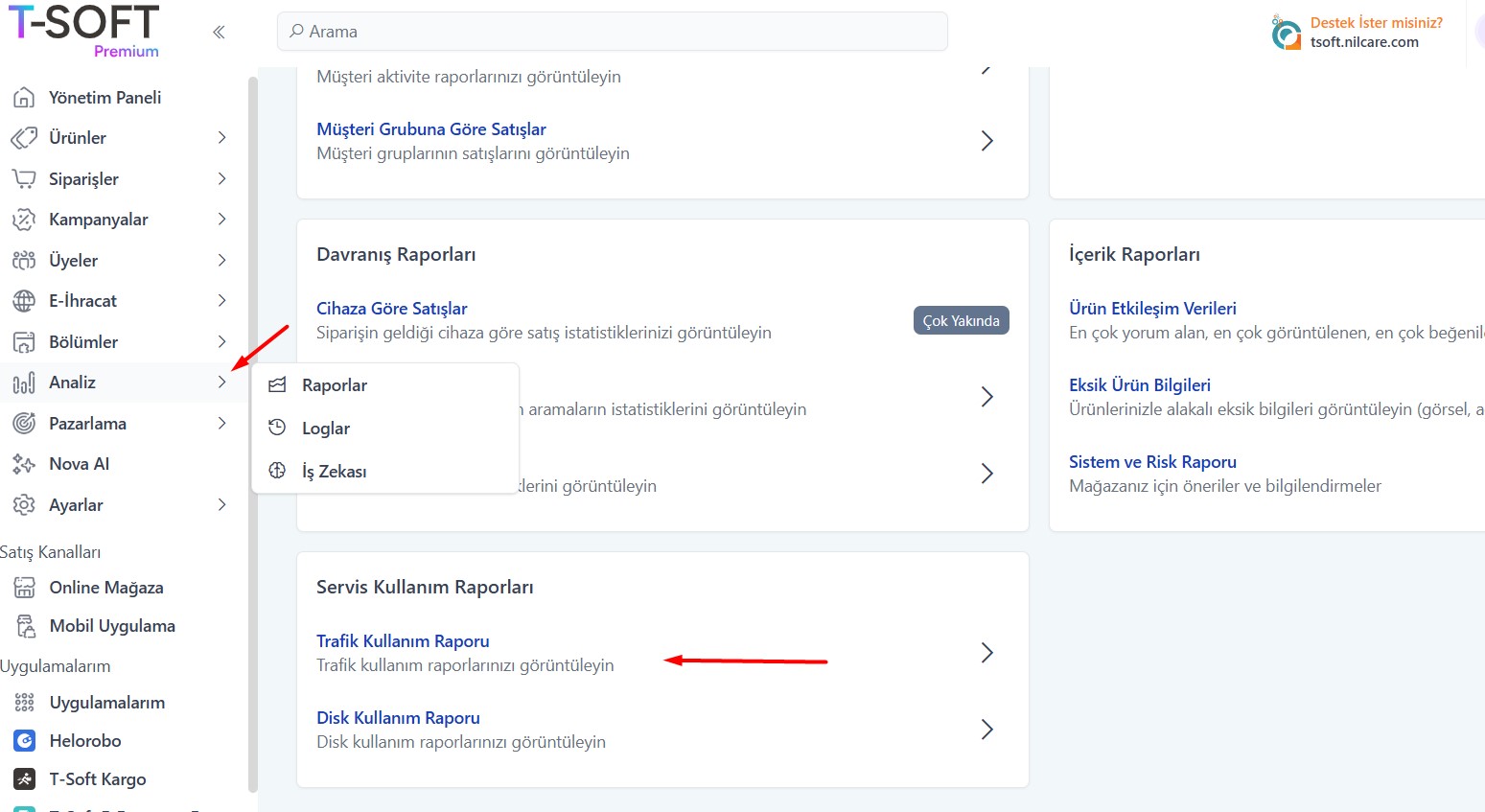Click inside the Arama search field
The image size is (1485, 812).
pyautogui.click(x=613, y=31)
